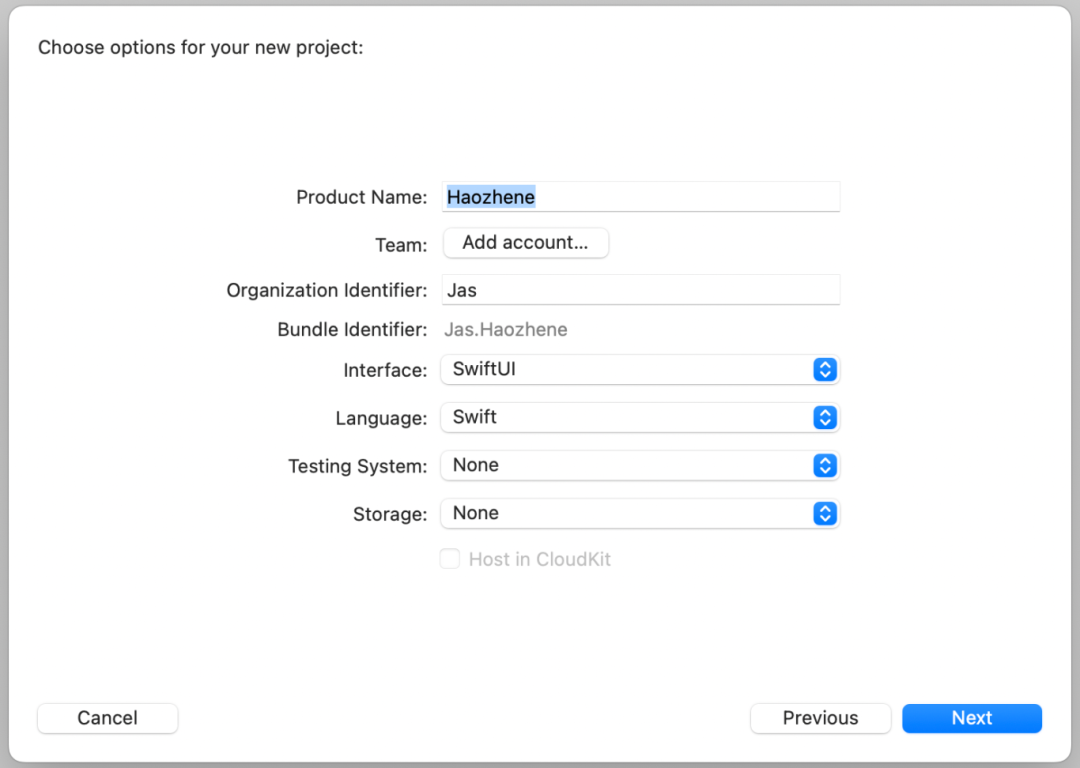This screenshot has width=1080, height=768.
Task: Click the Organization Identifier label
Action: tap(327, 291)
